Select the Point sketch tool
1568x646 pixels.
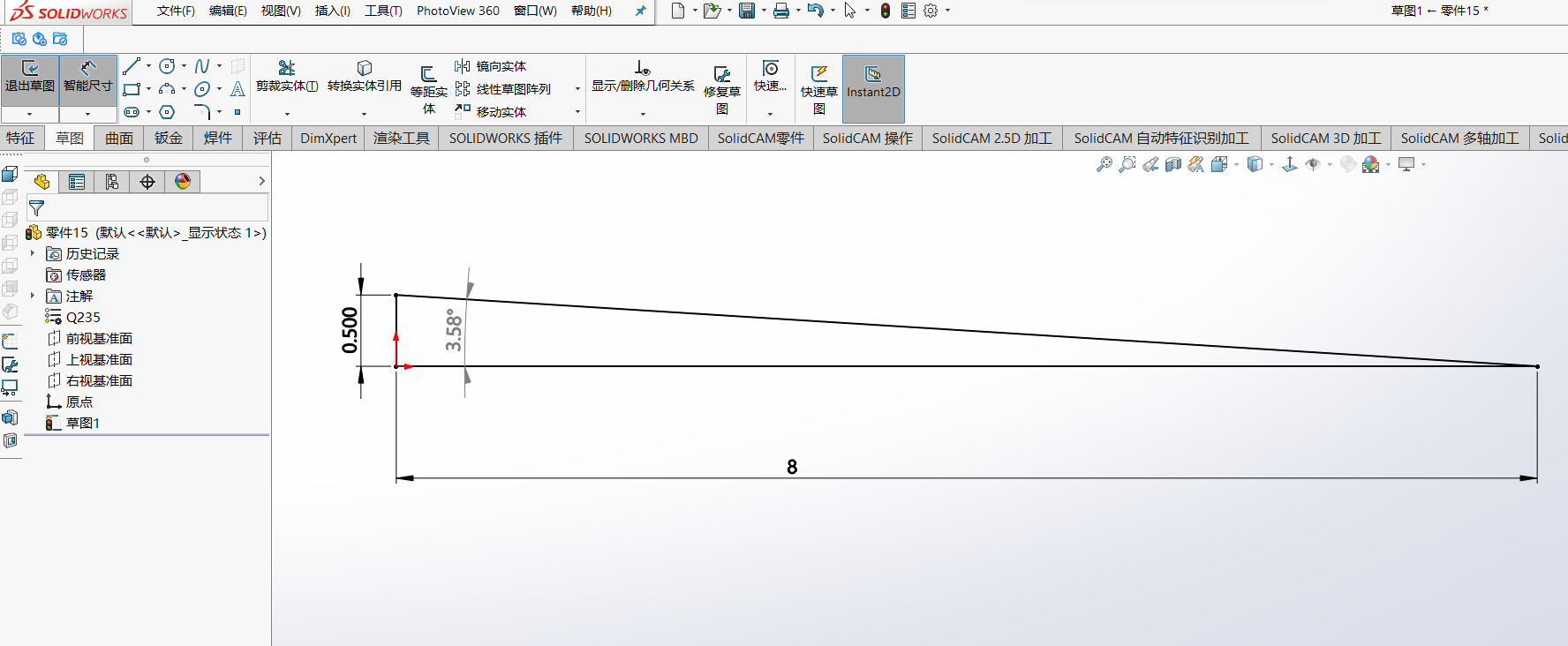pos(237,112)
